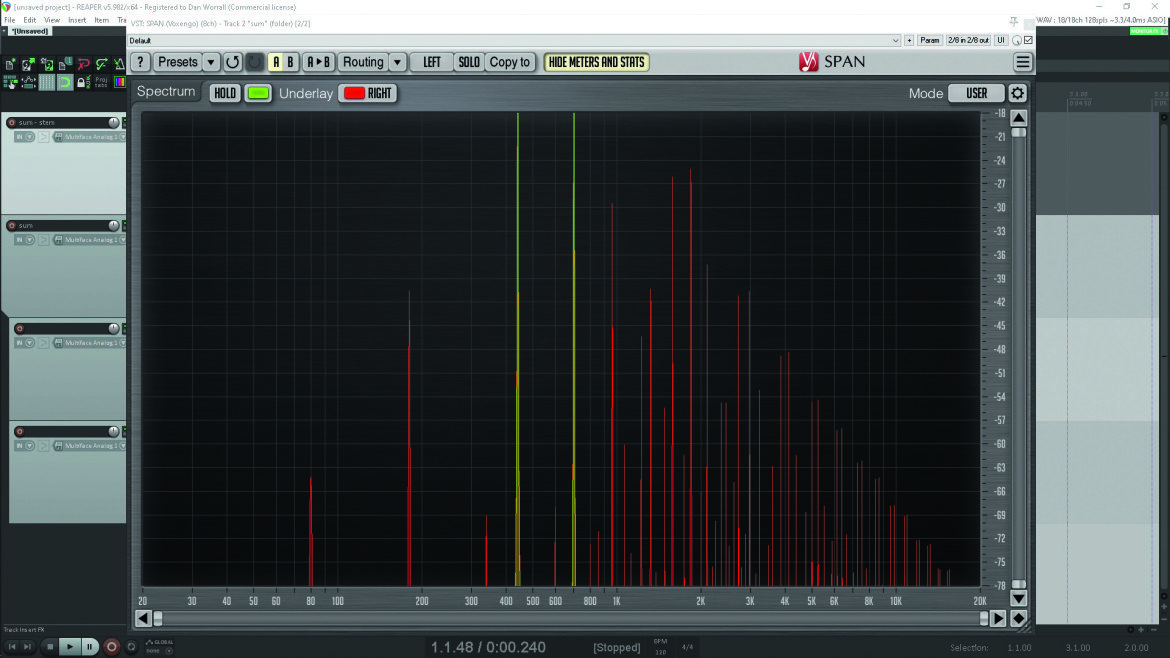Click the SPAN redo arrow icon
The height and width of the screenshot is (658, 1170).
point(254,62)
